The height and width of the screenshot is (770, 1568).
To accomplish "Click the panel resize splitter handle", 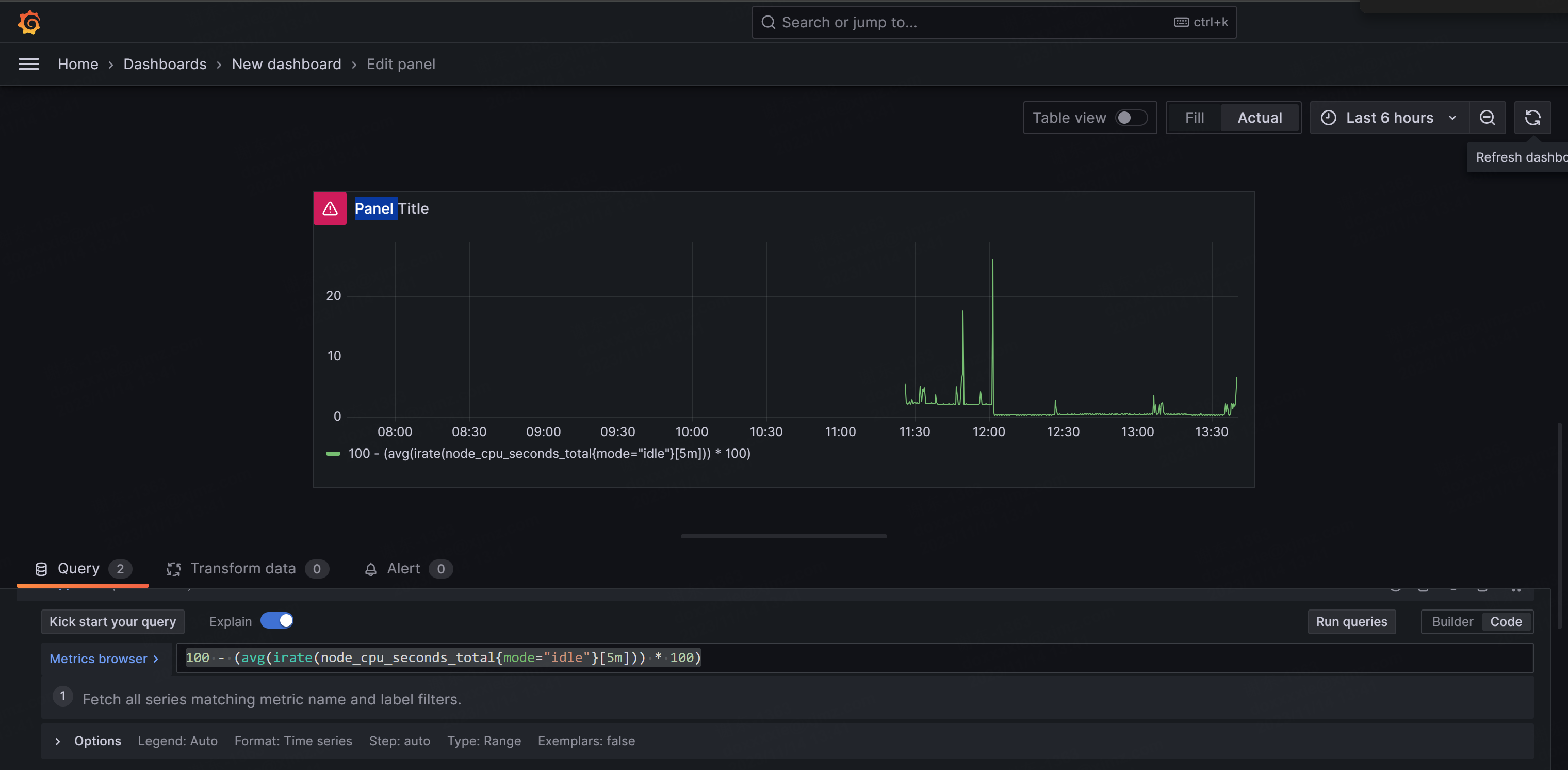I will coord(783,536).
